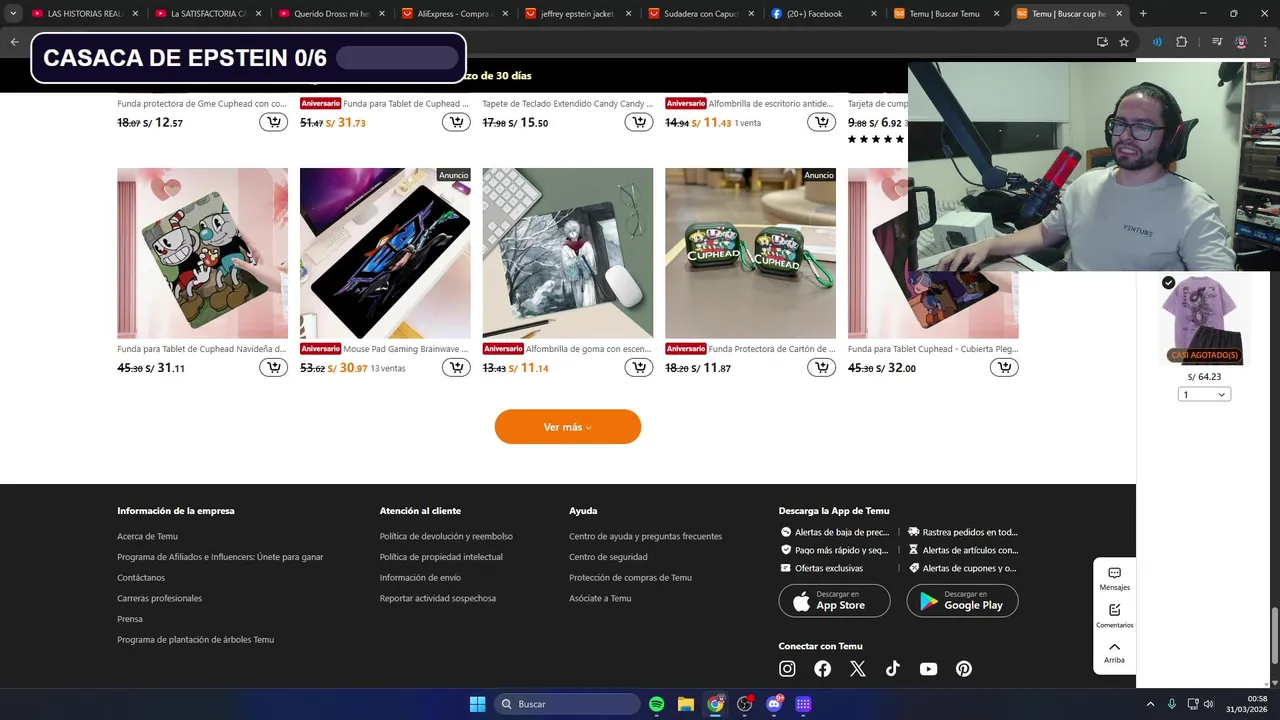
Task: Click the taskbar Buscar search field
Action: (x=568, y=704)
